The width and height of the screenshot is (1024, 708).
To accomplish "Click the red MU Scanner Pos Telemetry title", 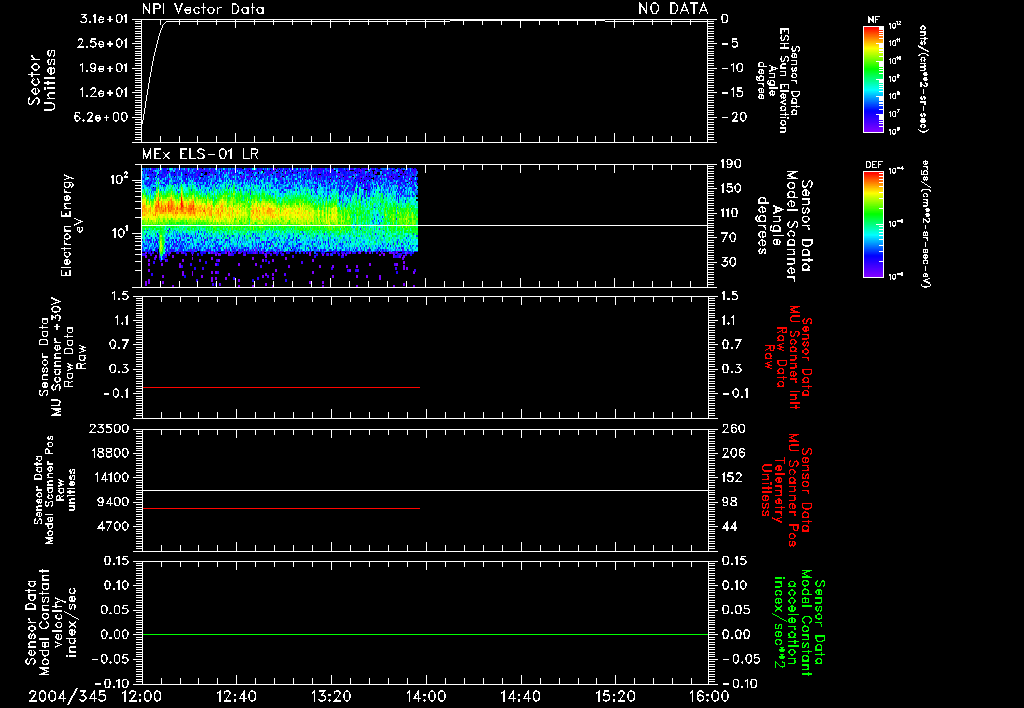I will (787, 490).
